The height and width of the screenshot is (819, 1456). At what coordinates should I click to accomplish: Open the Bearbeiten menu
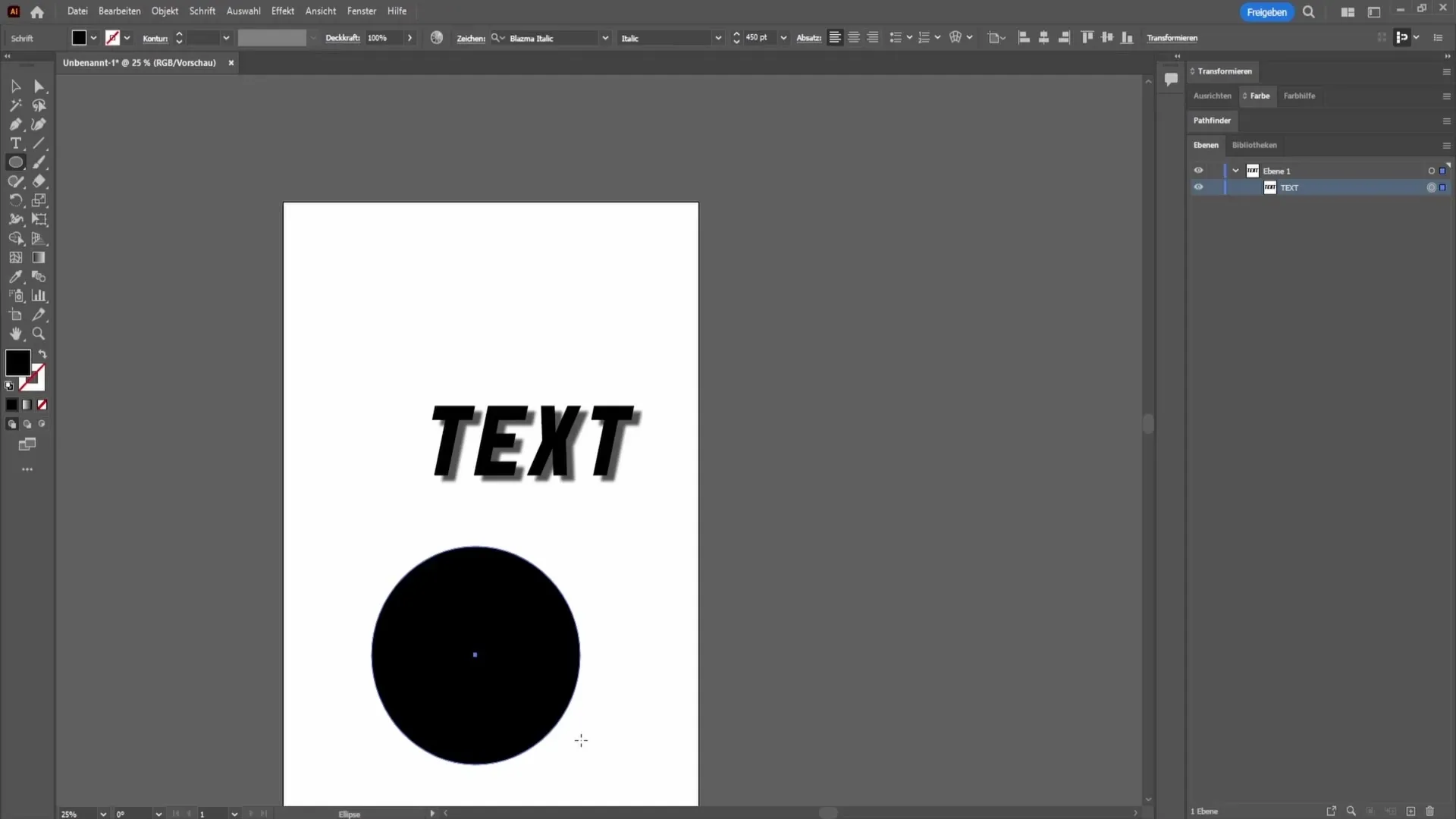click(x=119, y=11)
